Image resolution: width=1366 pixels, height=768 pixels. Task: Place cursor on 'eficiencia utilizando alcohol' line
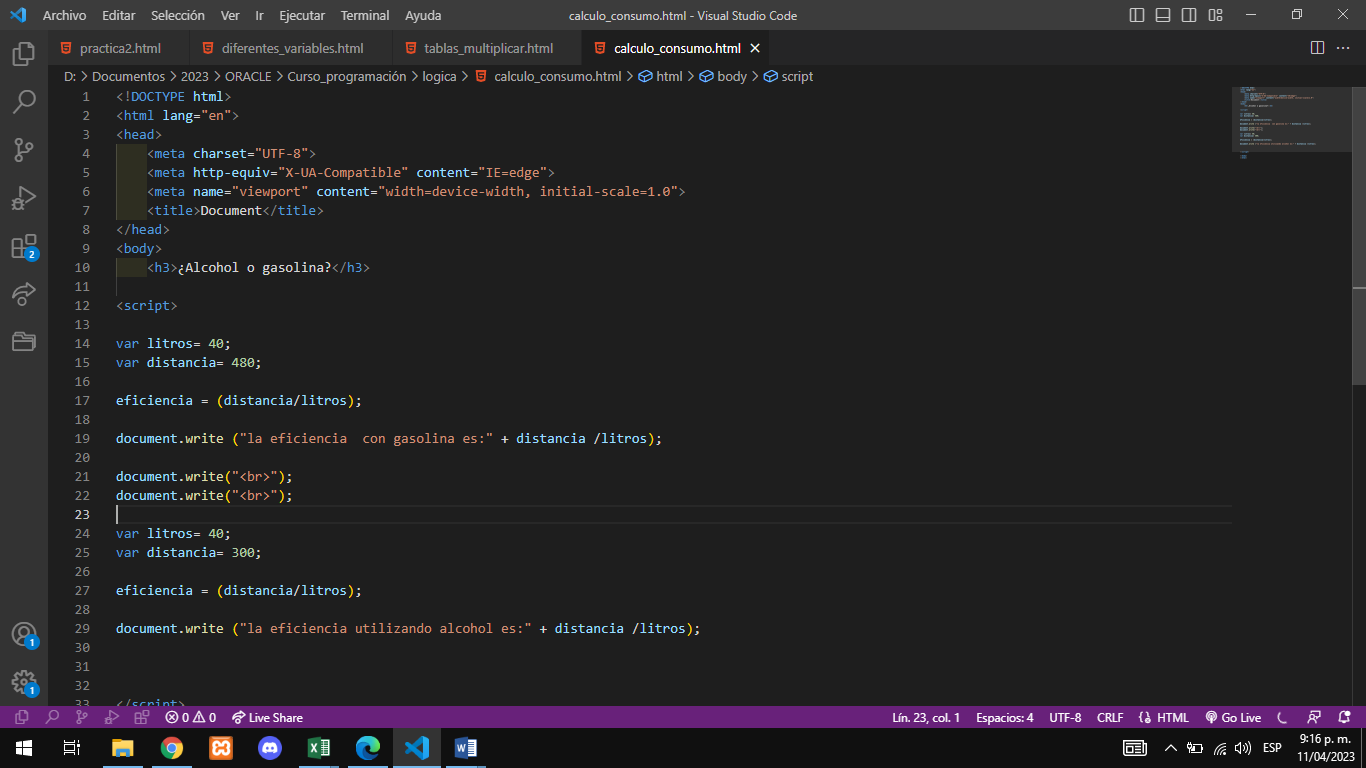point(408,628)
